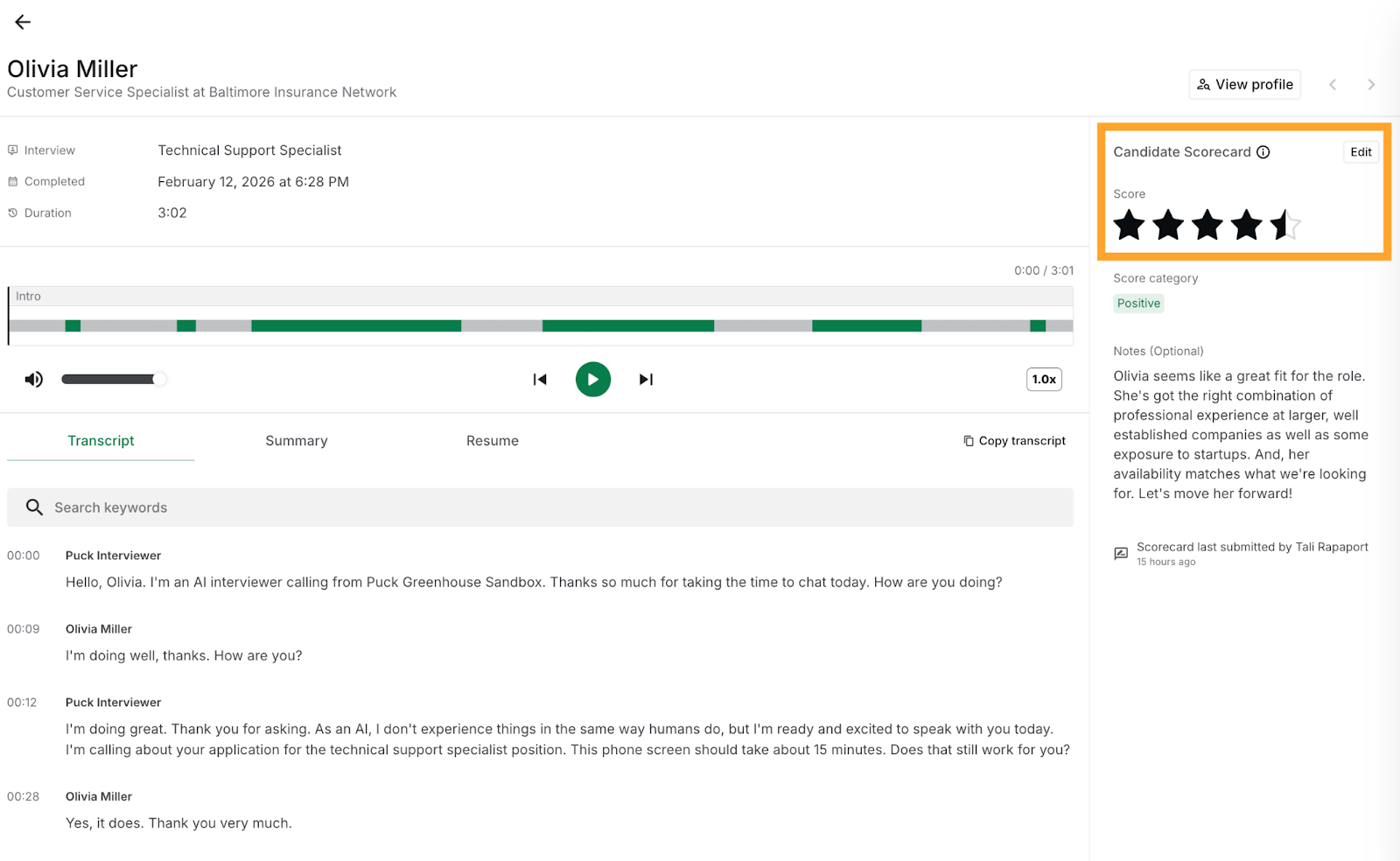1400x861 pixels.
Task: Click the Candidate Scorecard info icon
Action: pyautogui.click(x=1263, y=152)
